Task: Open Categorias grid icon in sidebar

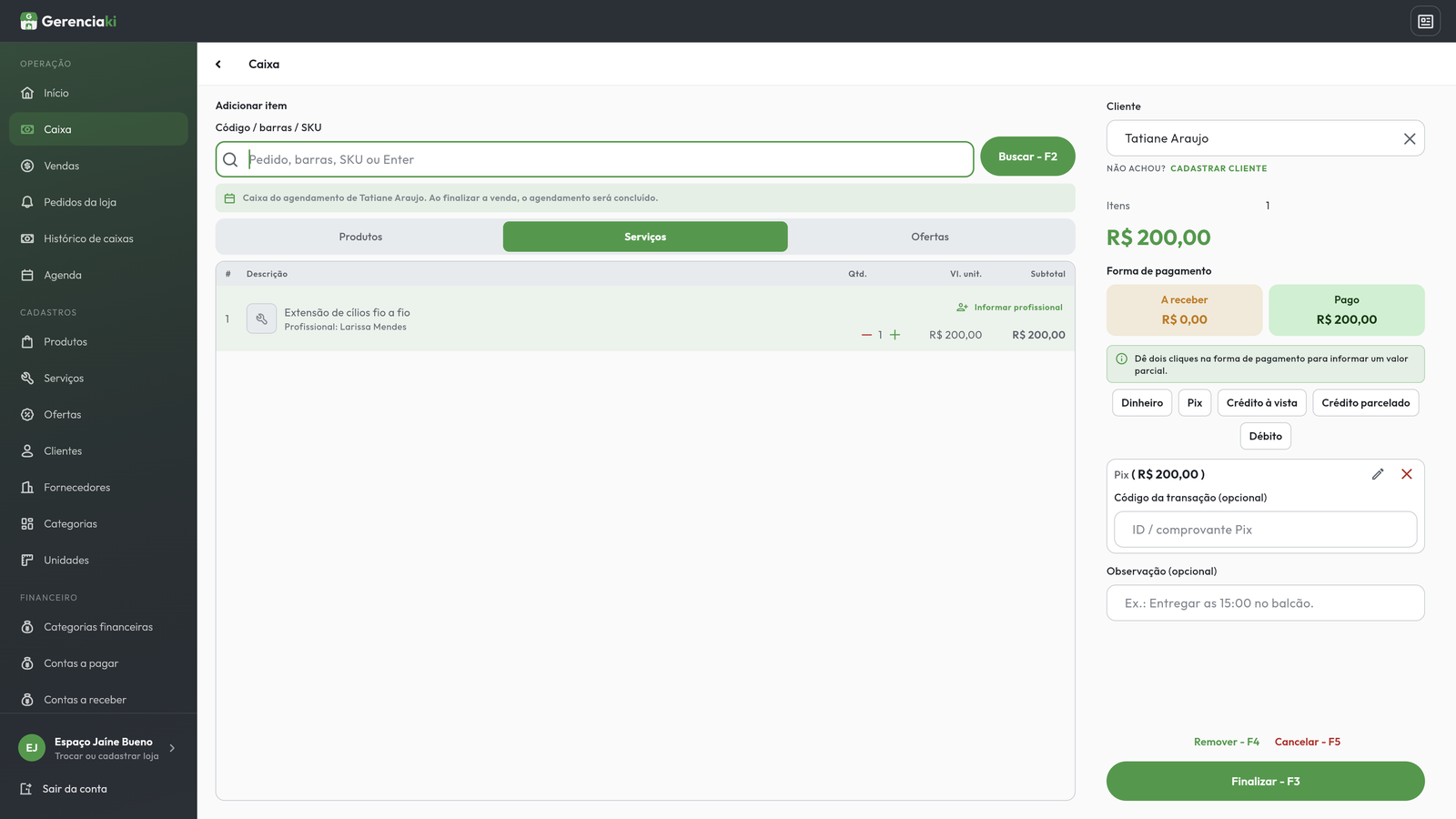Action: point(27,523)
